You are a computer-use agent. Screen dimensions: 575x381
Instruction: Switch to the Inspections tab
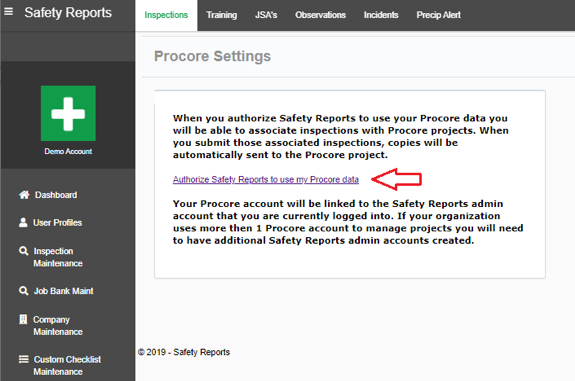(166, 15)
